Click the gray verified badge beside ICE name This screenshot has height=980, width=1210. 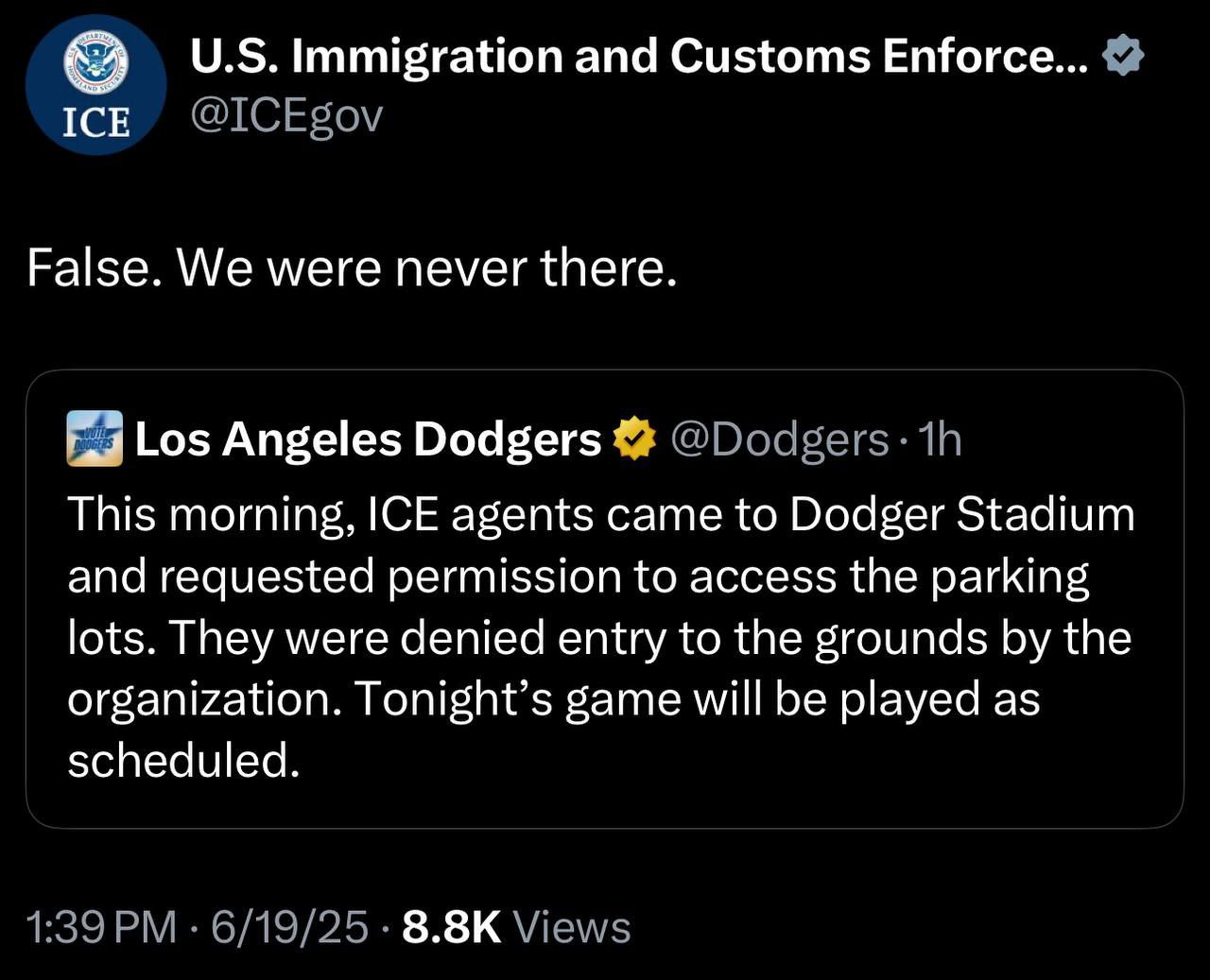[x=1124, y=57]
